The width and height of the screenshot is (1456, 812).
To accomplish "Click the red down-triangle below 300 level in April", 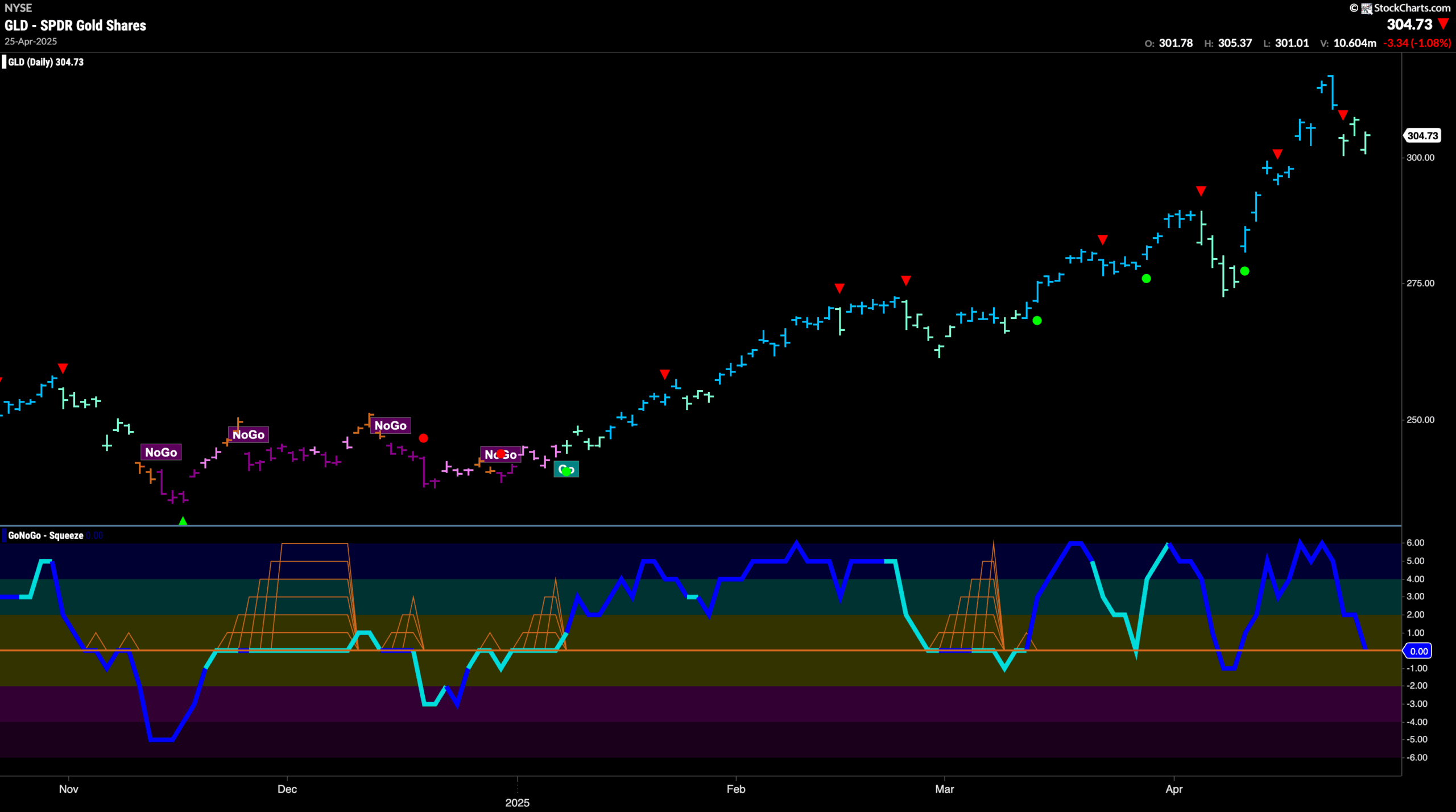I will [x=1277, y=155].
